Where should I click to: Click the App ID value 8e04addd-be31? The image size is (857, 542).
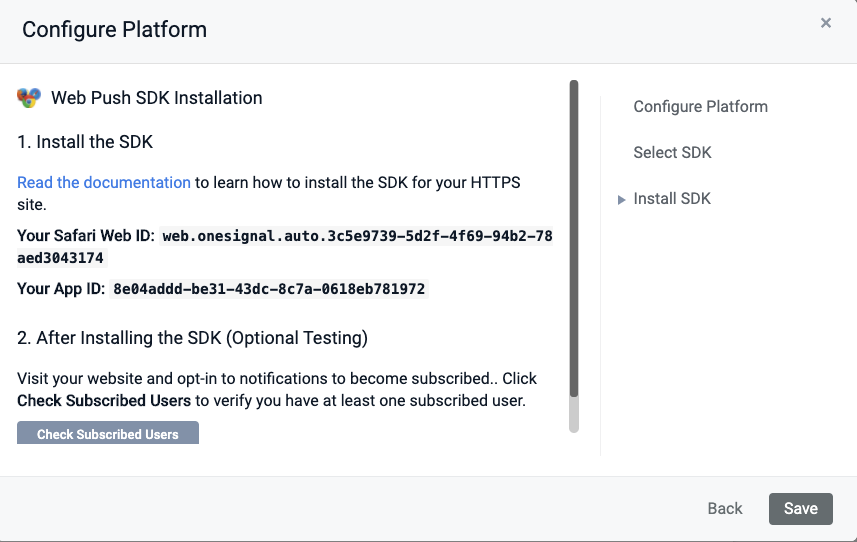(269, 288)
